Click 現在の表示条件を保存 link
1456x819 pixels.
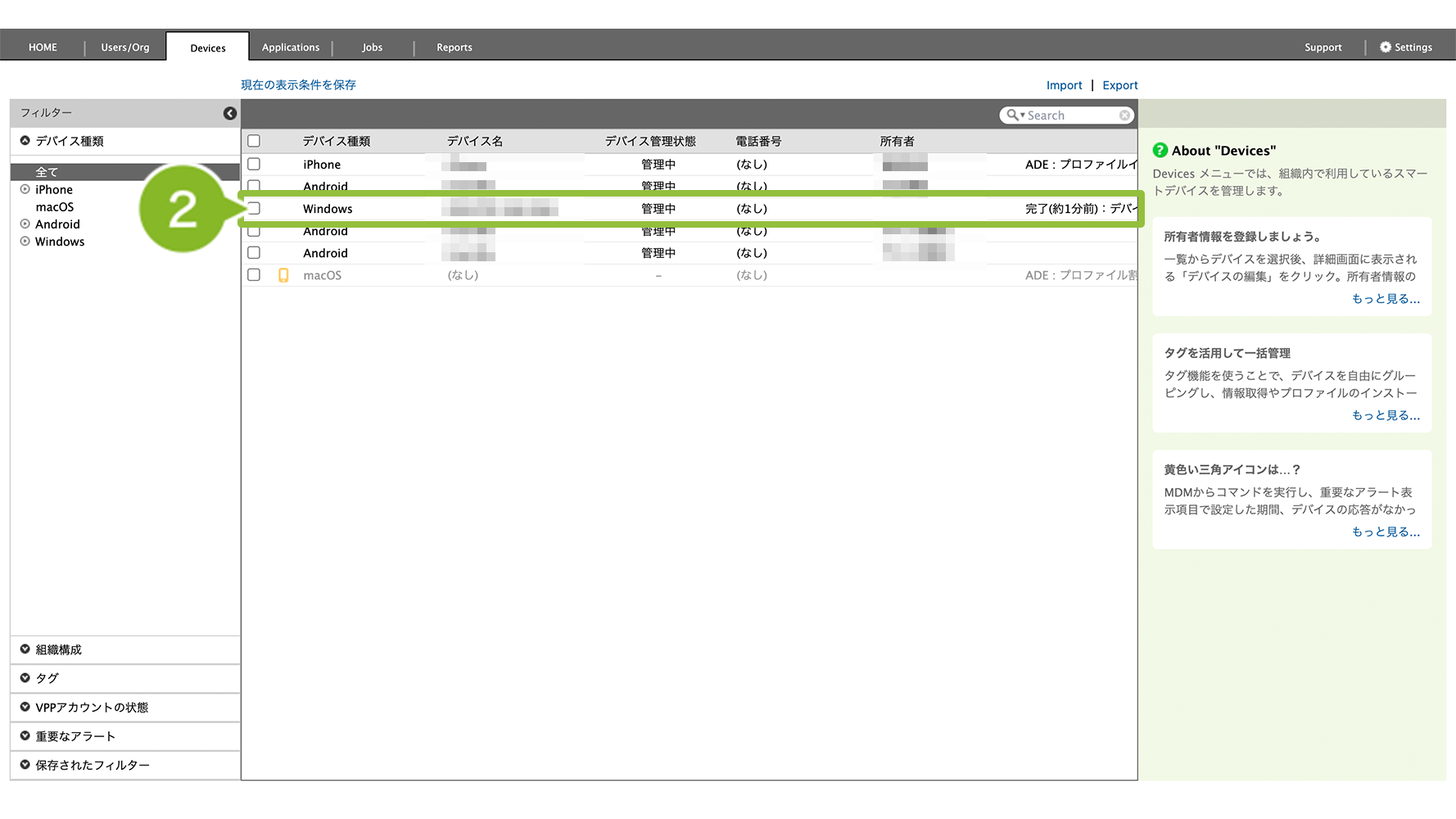click(298, 85)
